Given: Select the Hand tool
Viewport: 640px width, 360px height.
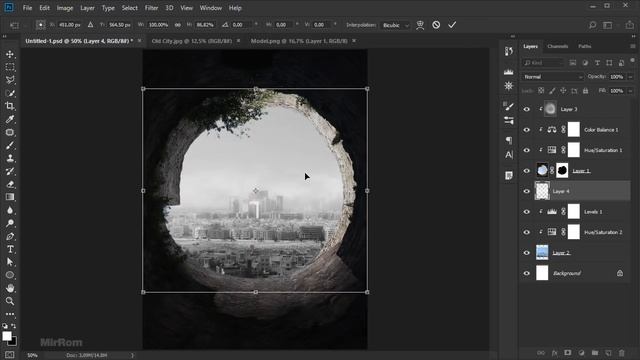Looking at the screenshot, I should (x=10, y=288).
